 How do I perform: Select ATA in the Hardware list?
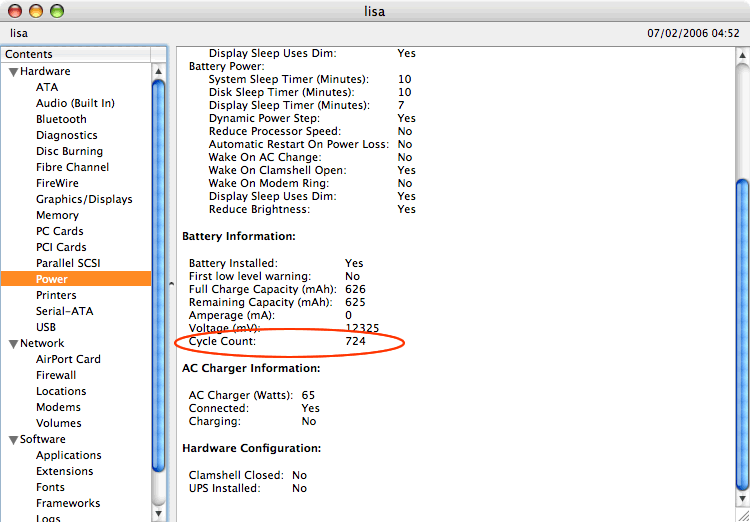[47, 87]
